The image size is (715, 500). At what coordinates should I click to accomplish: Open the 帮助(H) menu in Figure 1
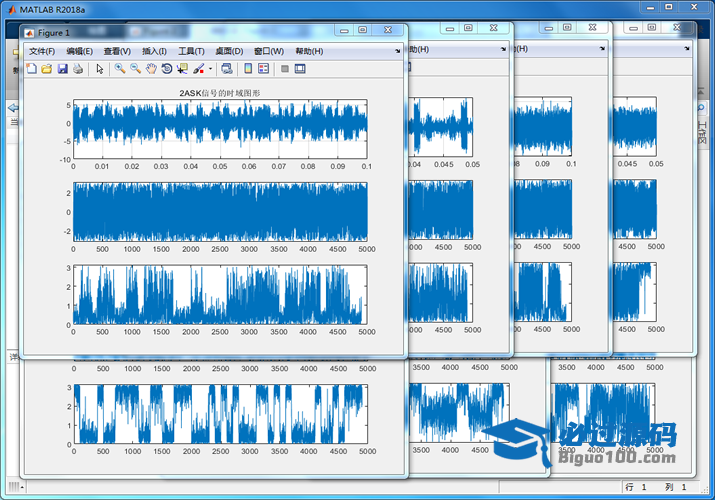[309, 51]
